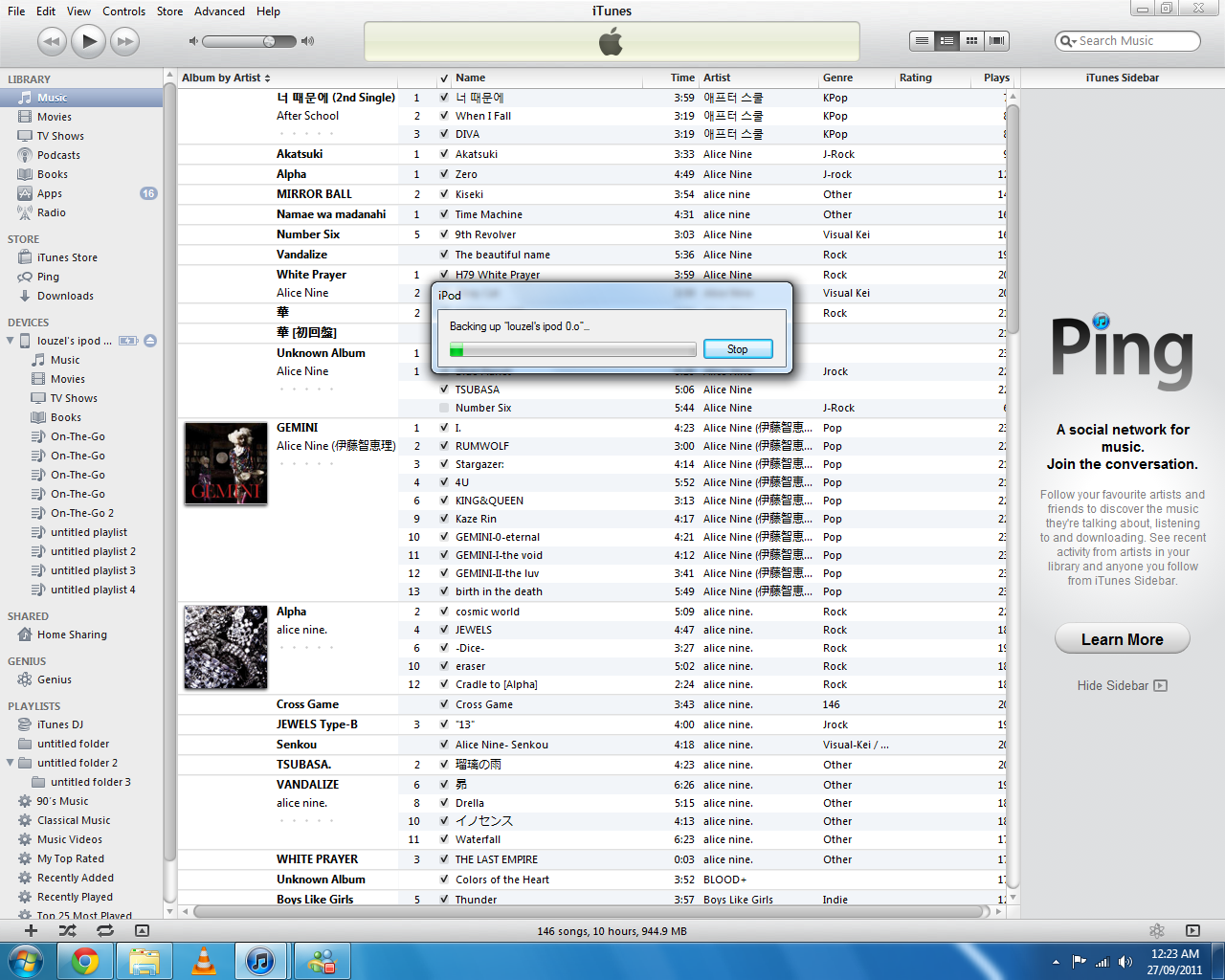Stop the iPod backup
The image size is (1225, 980).
(x=737, y=350)
